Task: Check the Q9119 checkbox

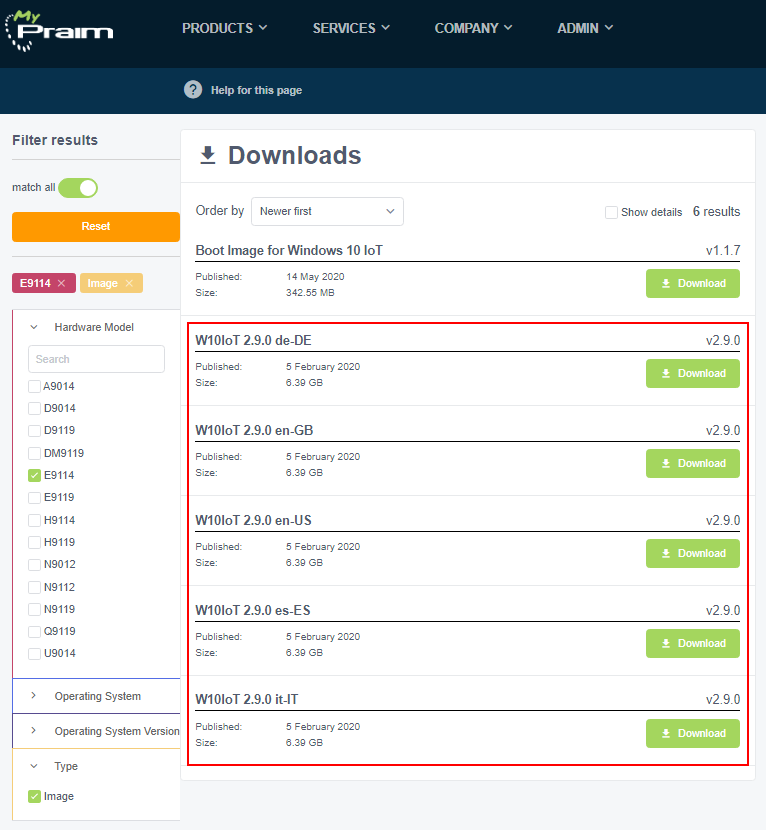Action: click(34, 631)
